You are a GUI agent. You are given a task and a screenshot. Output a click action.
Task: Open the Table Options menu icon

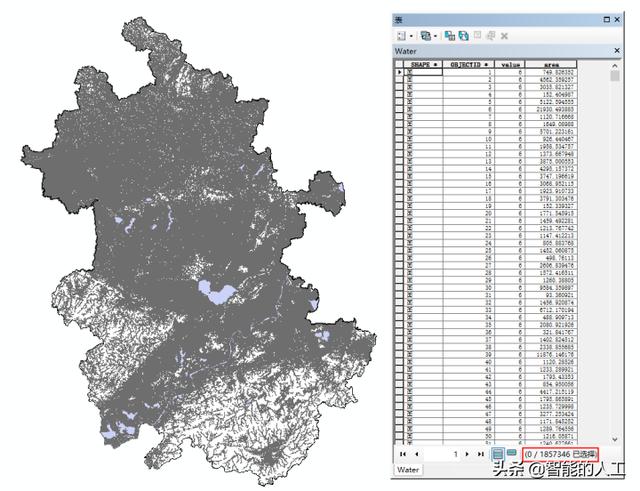click(399, 35)
